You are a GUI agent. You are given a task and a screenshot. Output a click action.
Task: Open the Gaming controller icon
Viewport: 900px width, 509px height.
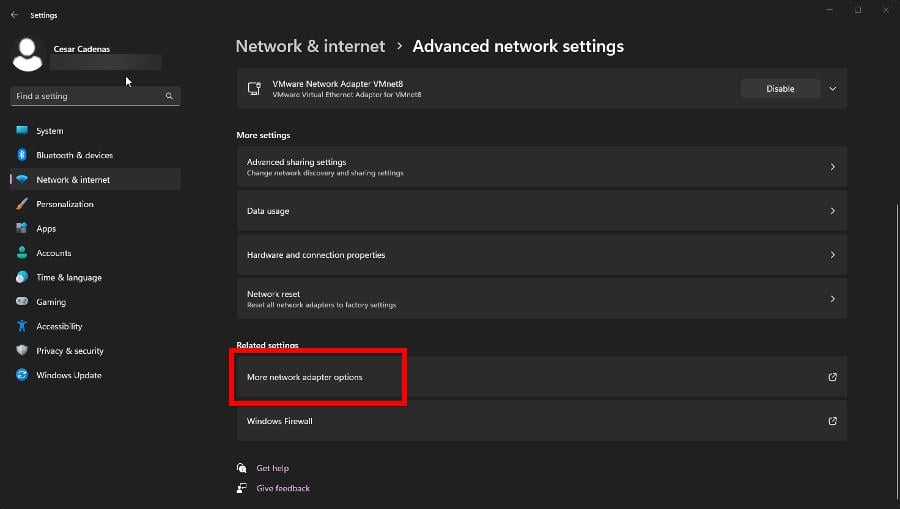pos(22,302)
